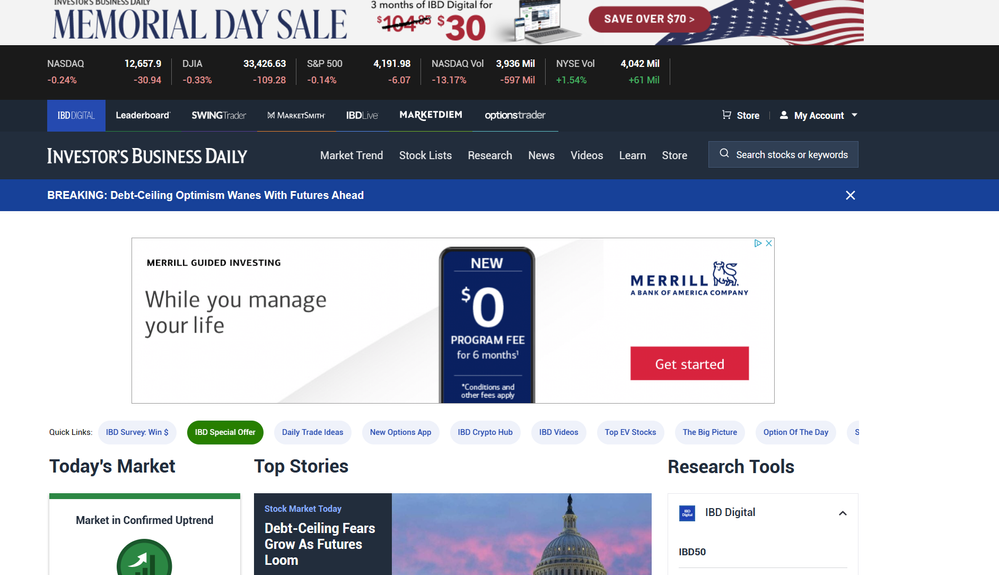Viewport: 999px width, 575px height.
Task: Click The Big Picture quick link
Action: click(x=710, y=432)
